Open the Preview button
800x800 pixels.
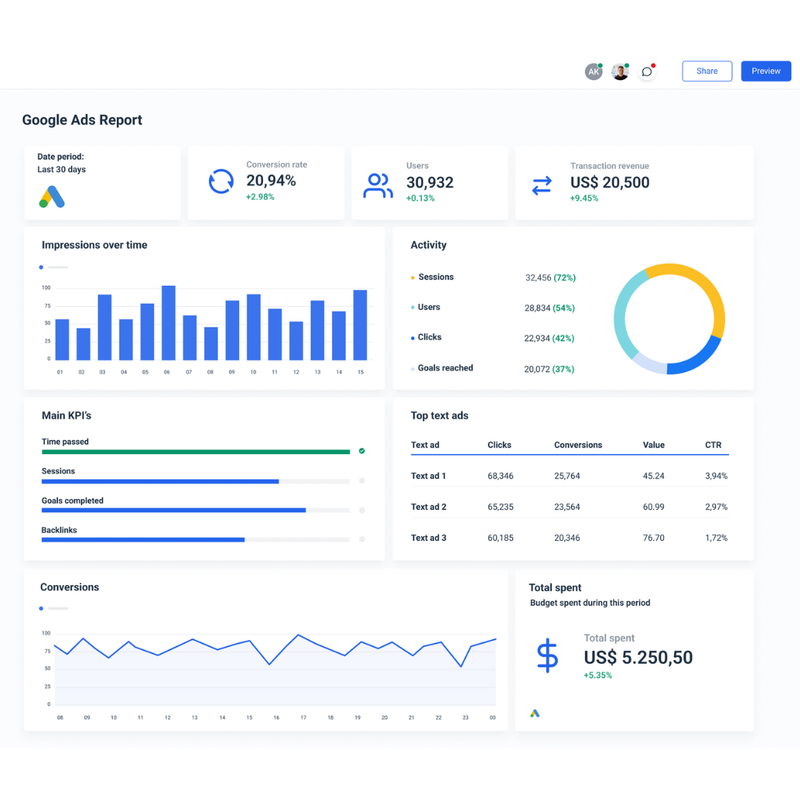point(765,71)
